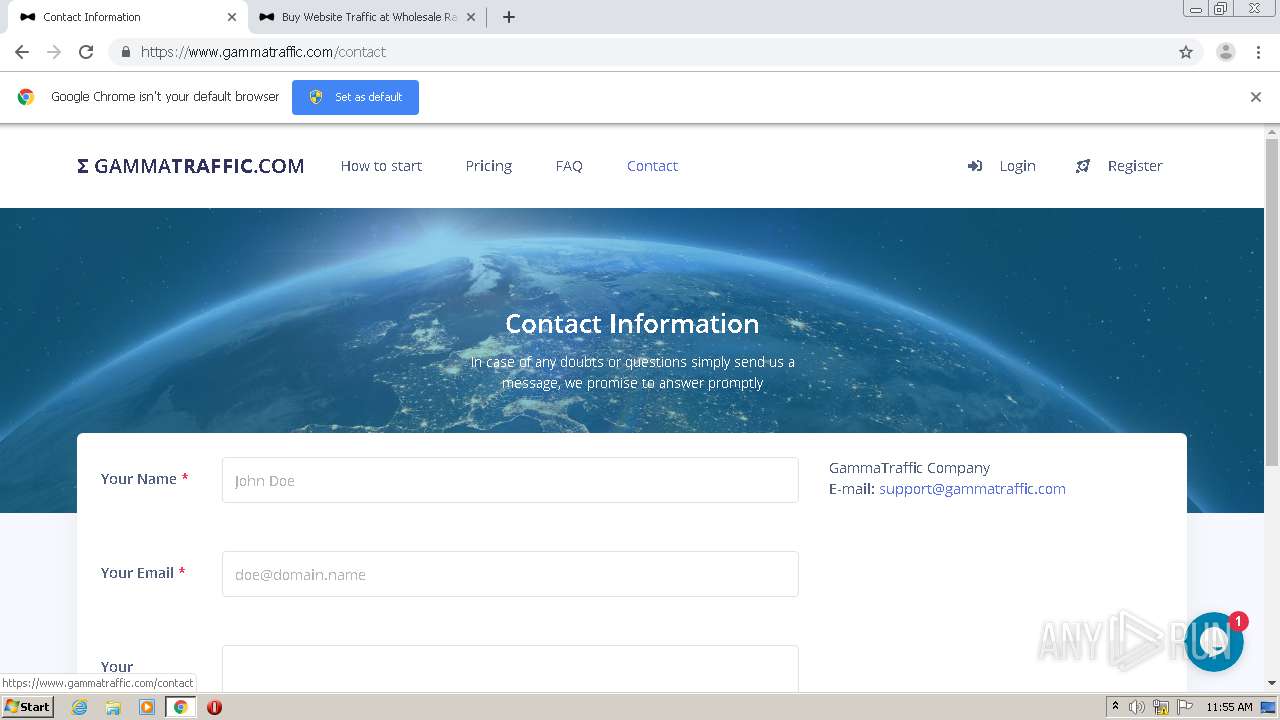
Task: Select the Contact nav item
Action: [652, 166]
